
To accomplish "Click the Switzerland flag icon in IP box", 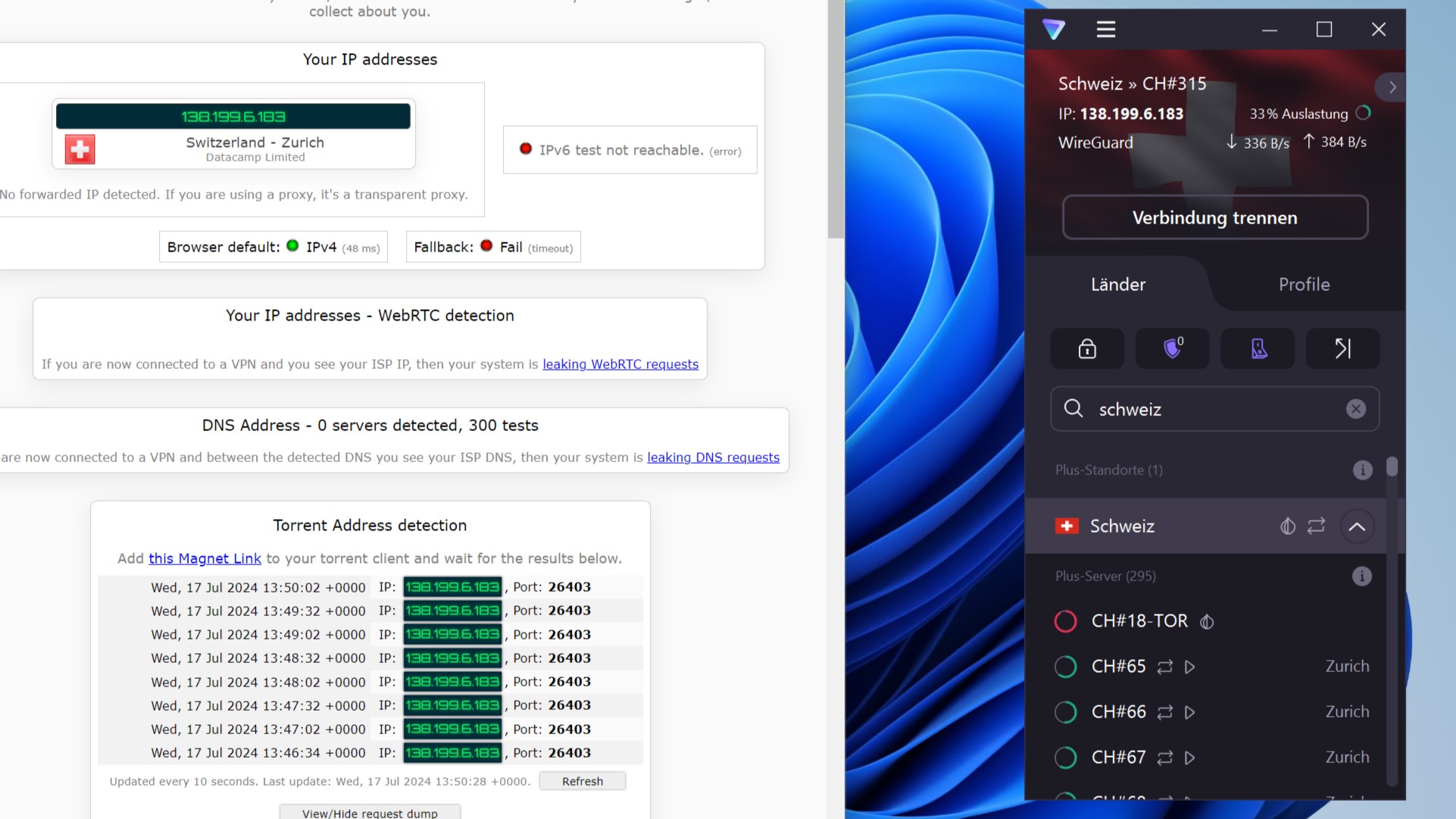I will (x=80, y=149).
